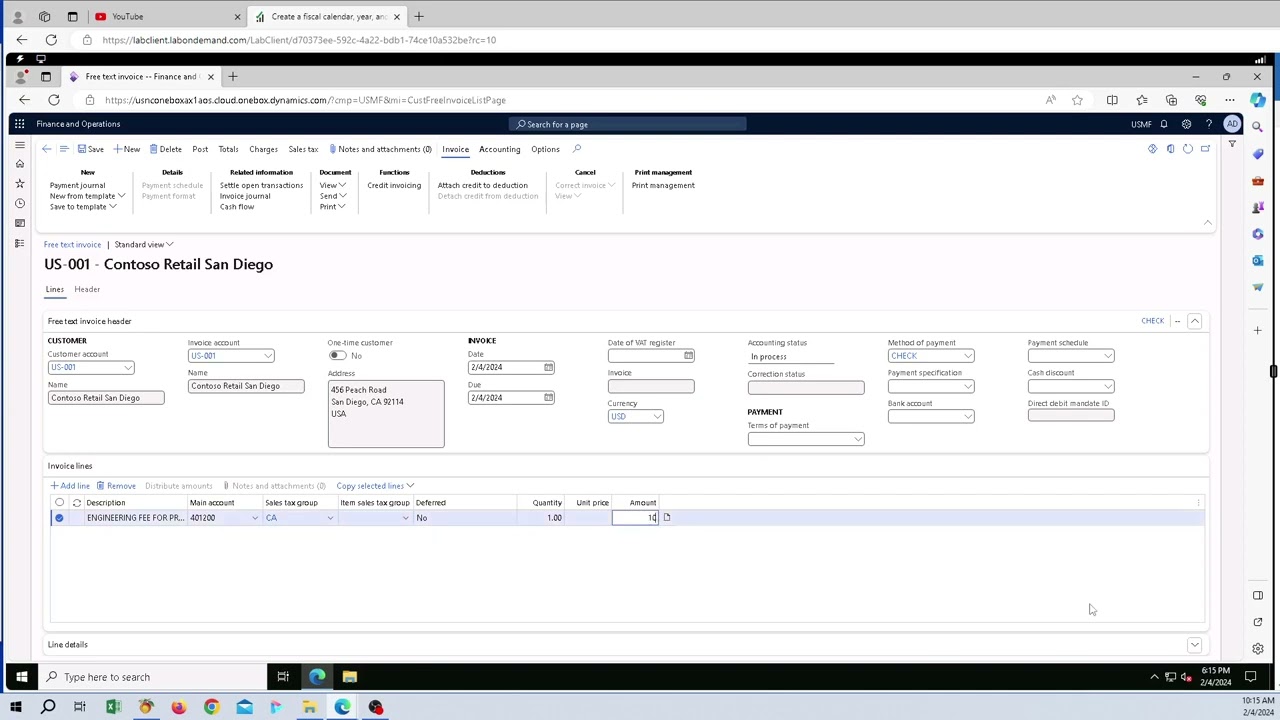Click Remove line button
The width and height of the screenshot is (1280, 720).
click(116, 486)
